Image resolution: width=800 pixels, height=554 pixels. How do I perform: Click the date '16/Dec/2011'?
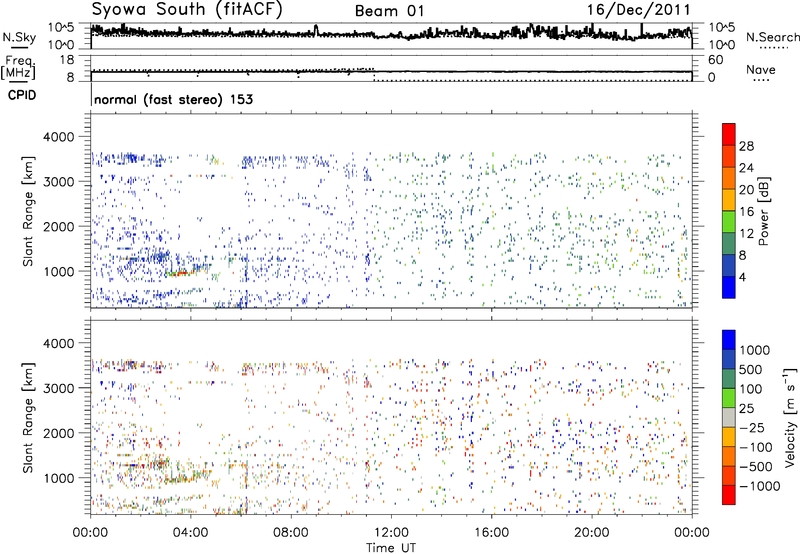point(638,10)
